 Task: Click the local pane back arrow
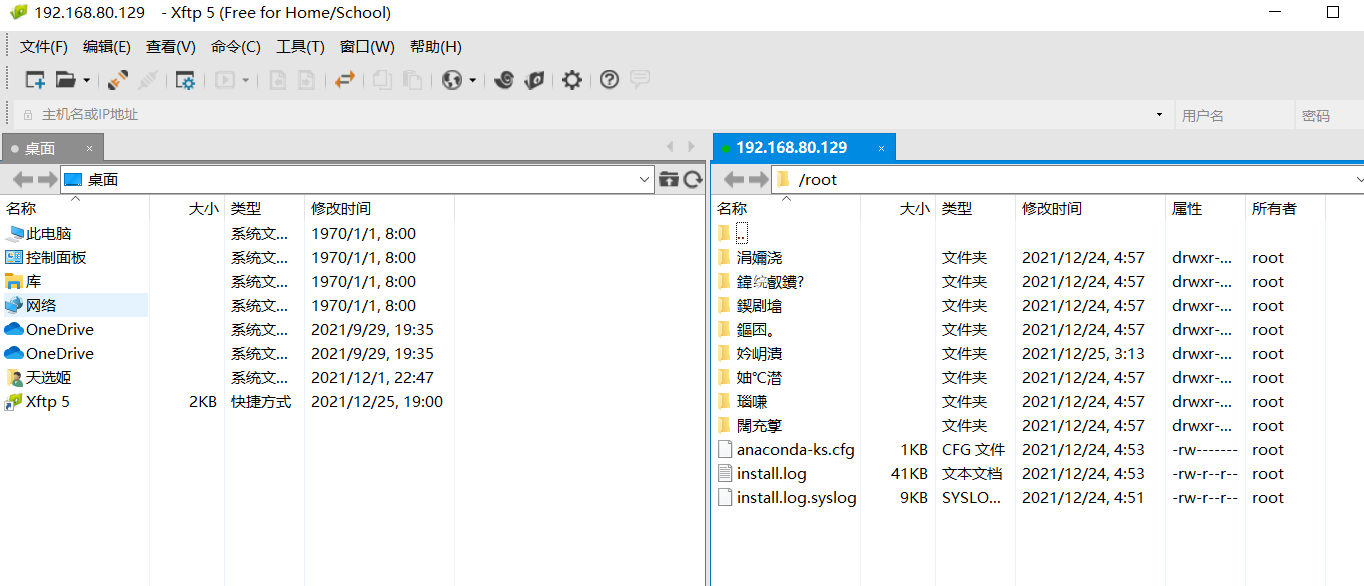tap(23, 179)
